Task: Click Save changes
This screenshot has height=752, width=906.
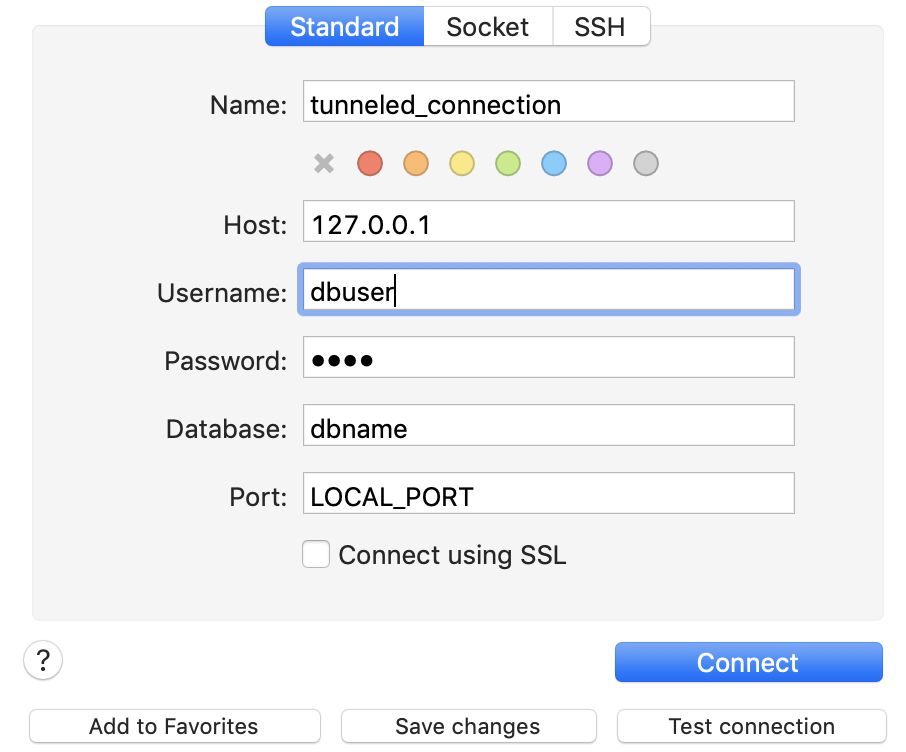Action: (467, 726)
